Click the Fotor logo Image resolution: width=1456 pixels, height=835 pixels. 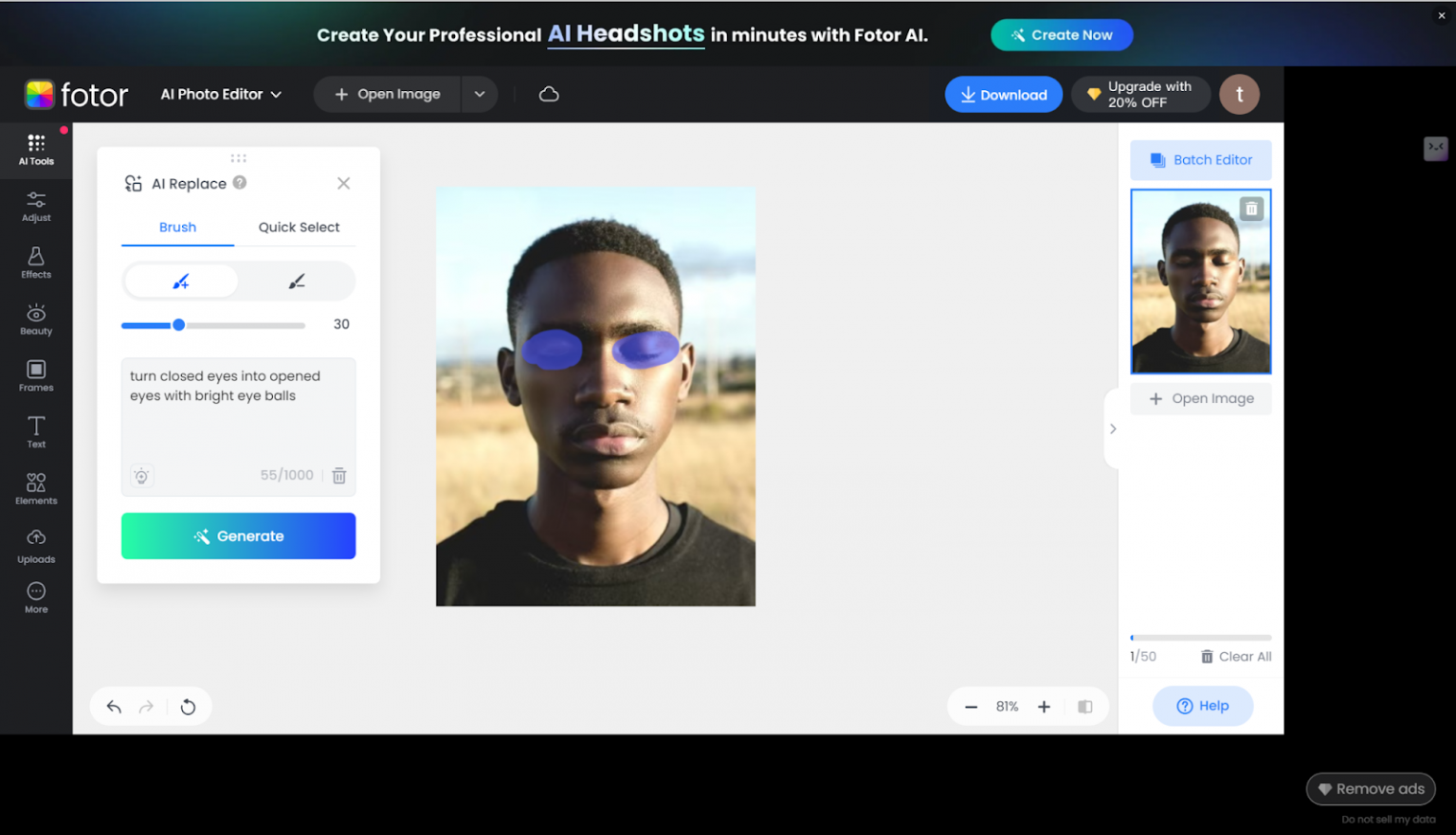click(76, 95)
